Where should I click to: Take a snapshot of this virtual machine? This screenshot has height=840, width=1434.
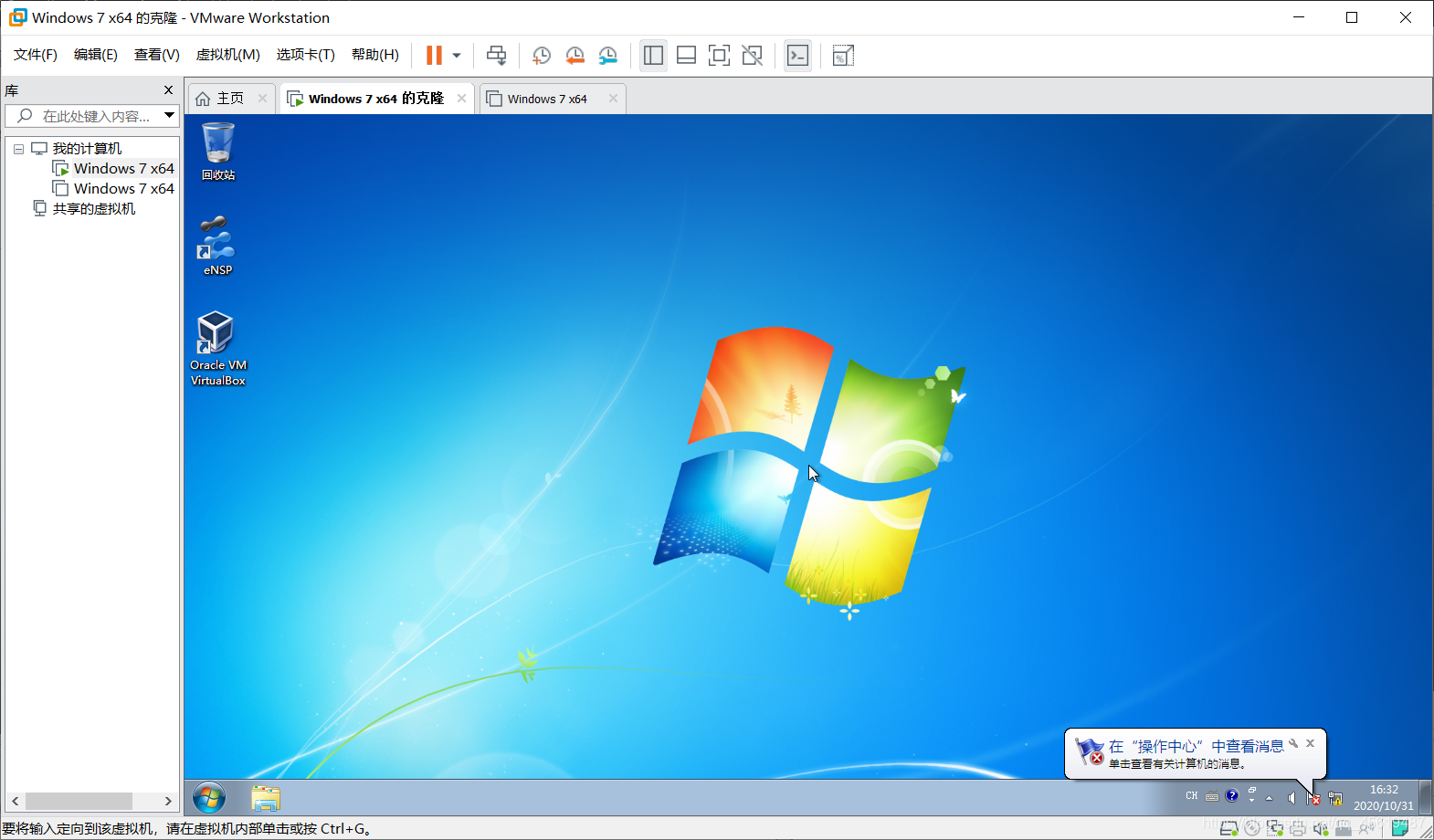pyautogui.click(x=541, y=56)
